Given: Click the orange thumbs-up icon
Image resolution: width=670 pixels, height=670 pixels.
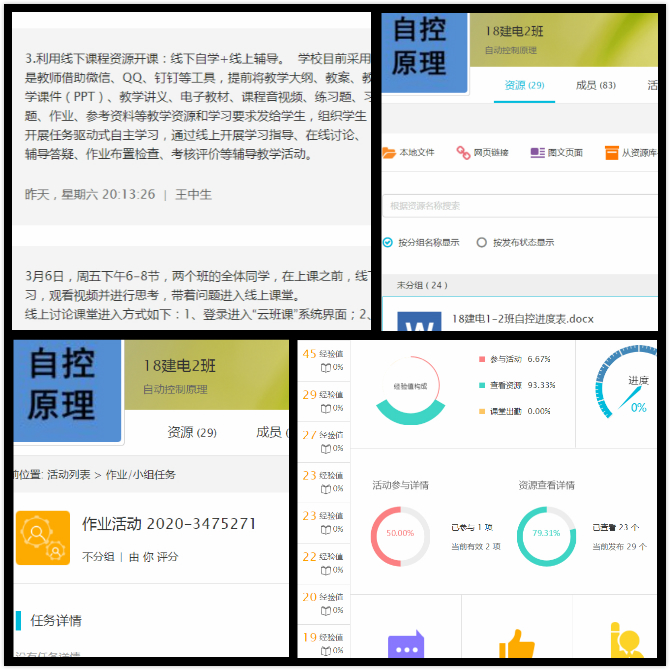Looking at the screenshot, I should [x=516, y=645].
